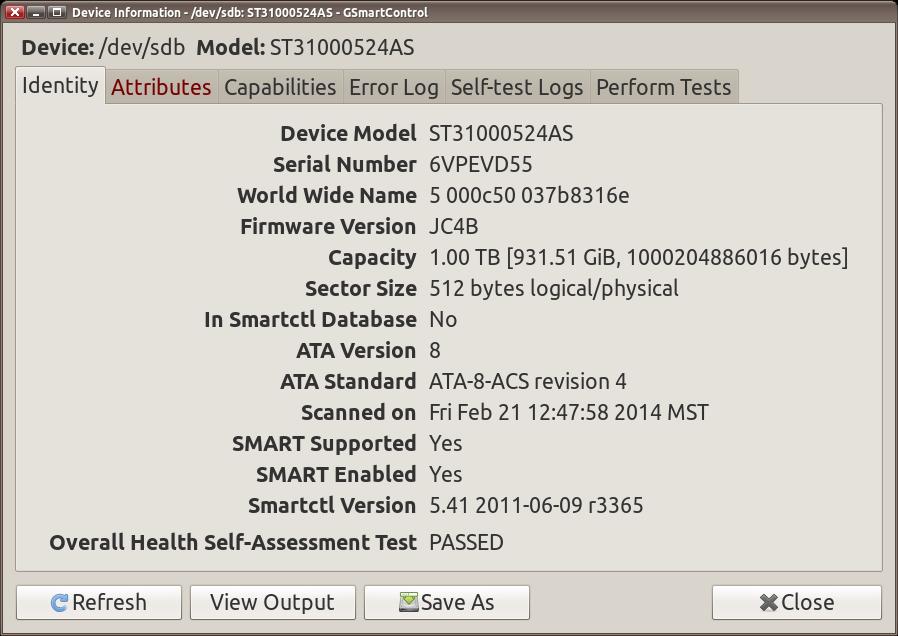Minimize the GSmartControl window

[x=36, y=12]
